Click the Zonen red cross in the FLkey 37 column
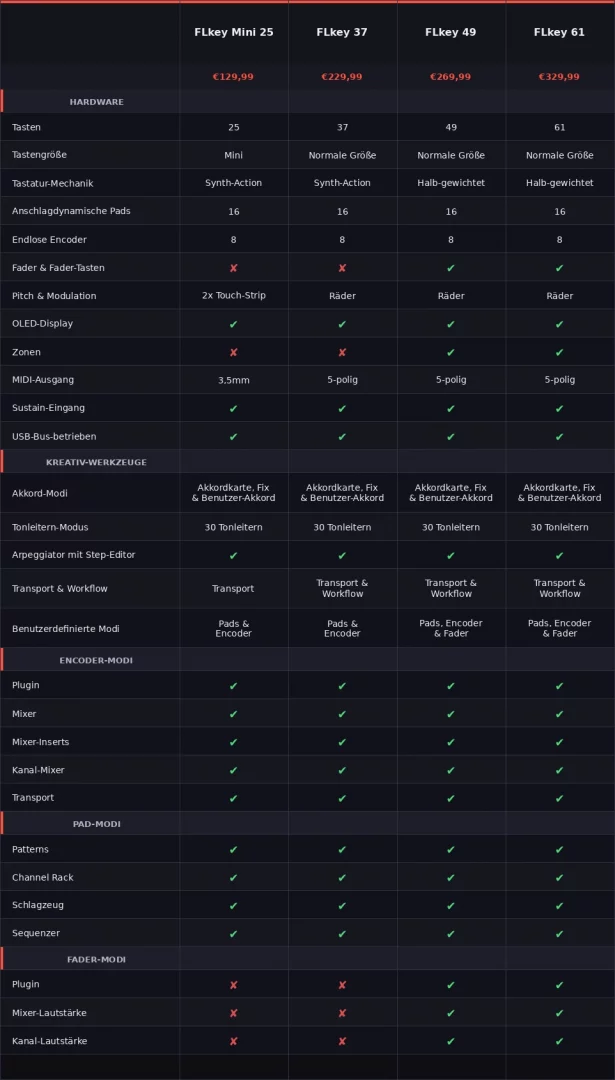615x1080 pixels. 342,352
